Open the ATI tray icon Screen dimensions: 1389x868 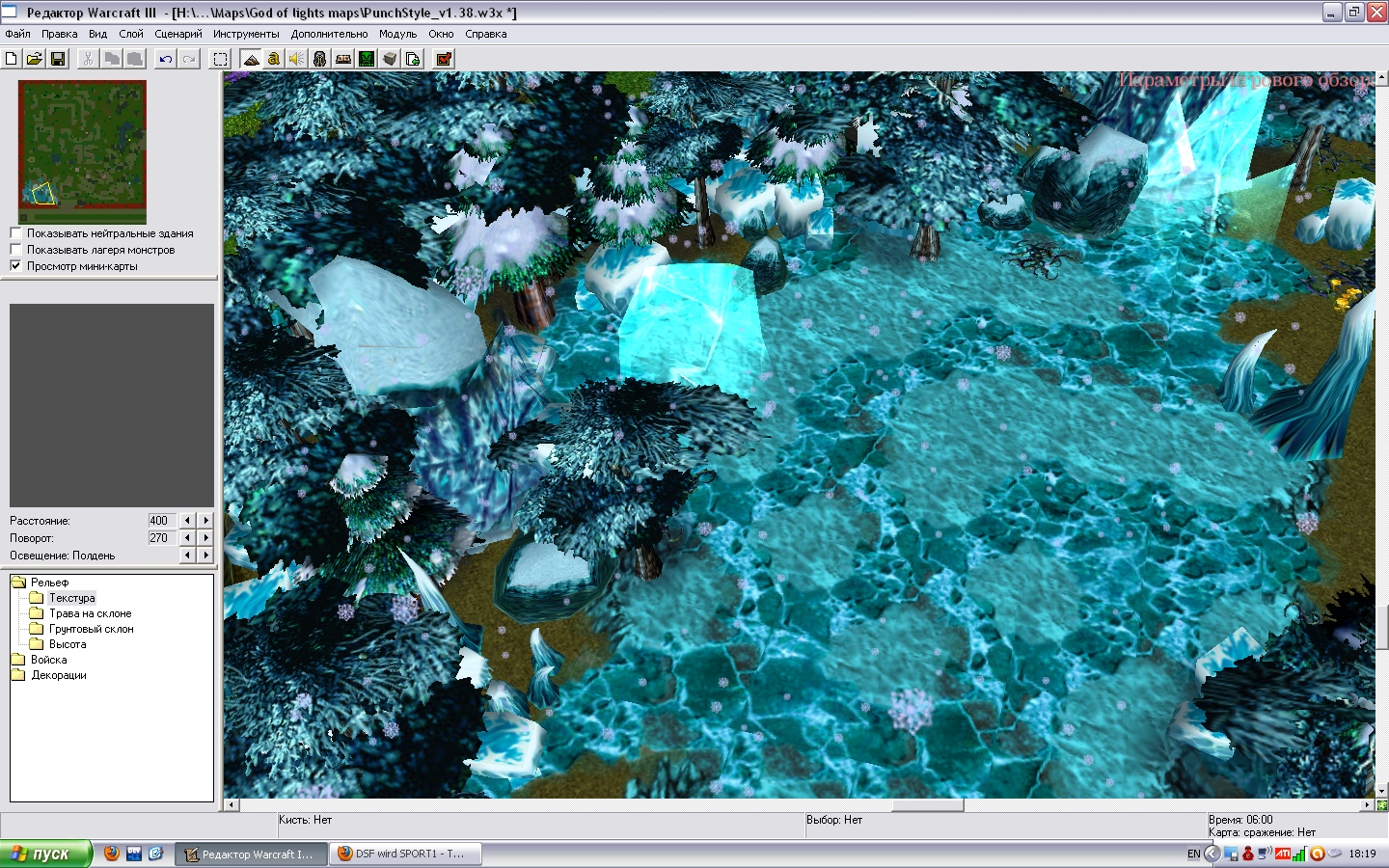pos(1283,854)
